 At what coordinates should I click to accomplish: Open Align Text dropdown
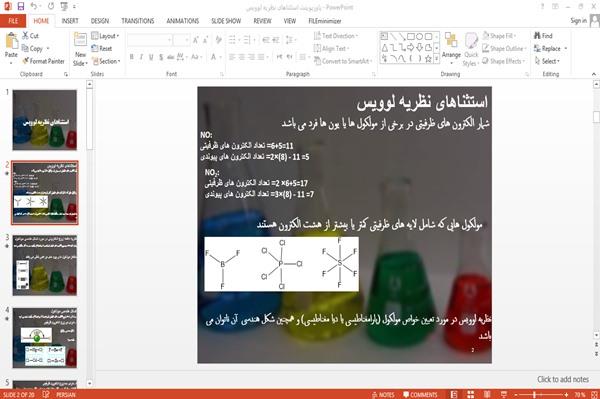331,49
